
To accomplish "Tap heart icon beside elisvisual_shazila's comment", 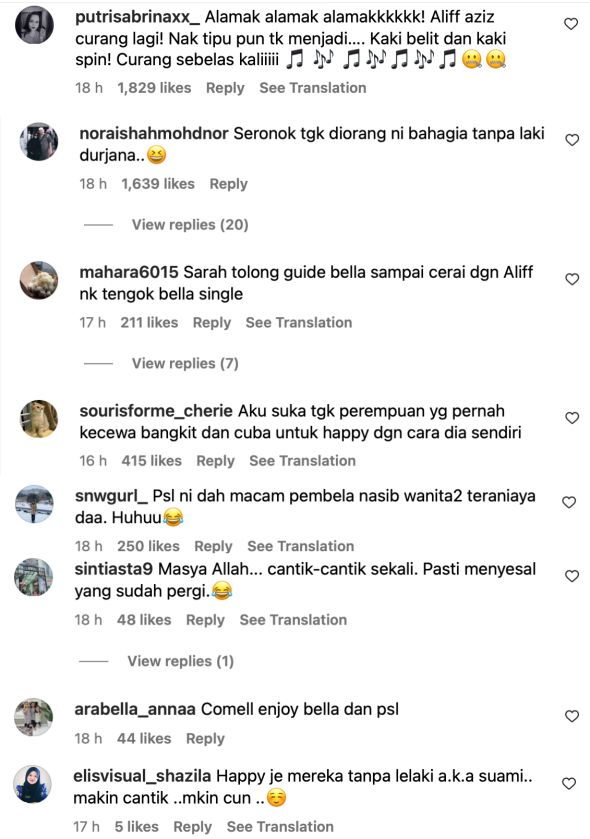I will coord(569,784).
